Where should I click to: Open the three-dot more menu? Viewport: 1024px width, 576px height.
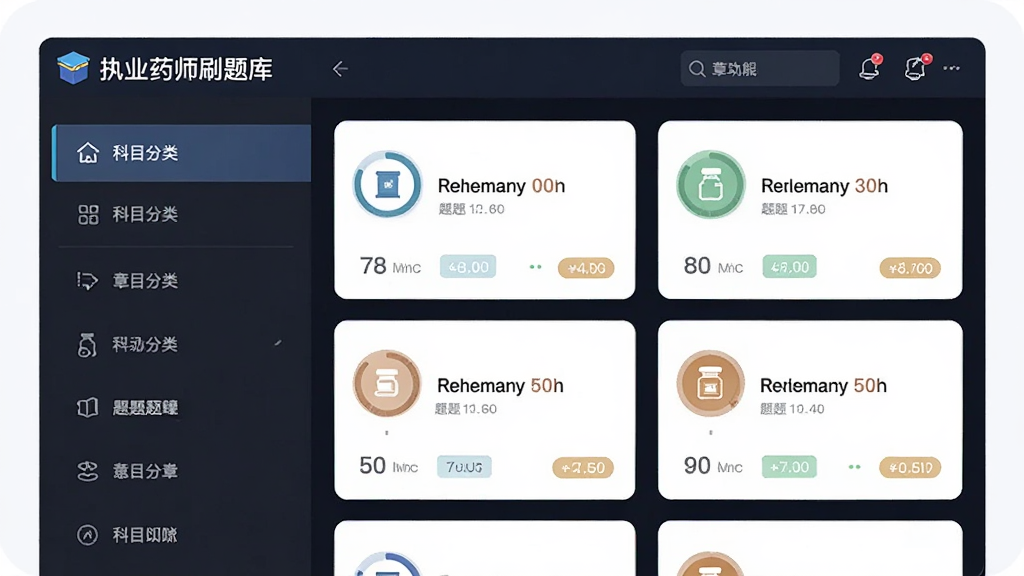(x=952, y=68)
